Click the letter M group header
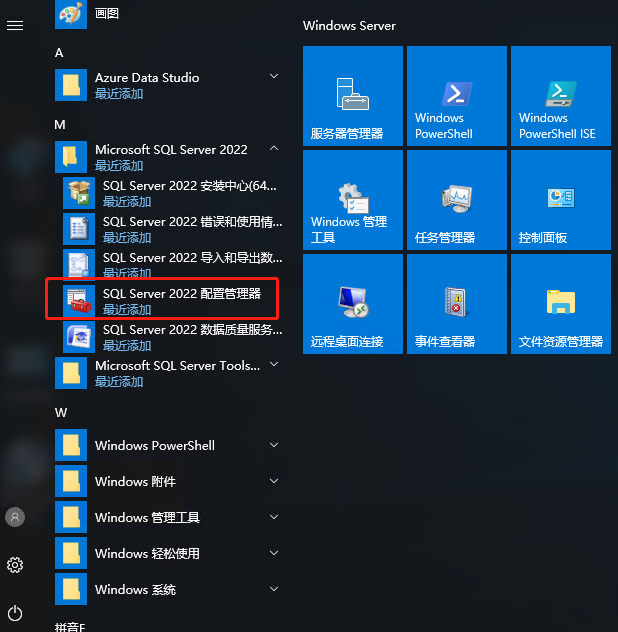618x632 pixels. tap(60, 125)
